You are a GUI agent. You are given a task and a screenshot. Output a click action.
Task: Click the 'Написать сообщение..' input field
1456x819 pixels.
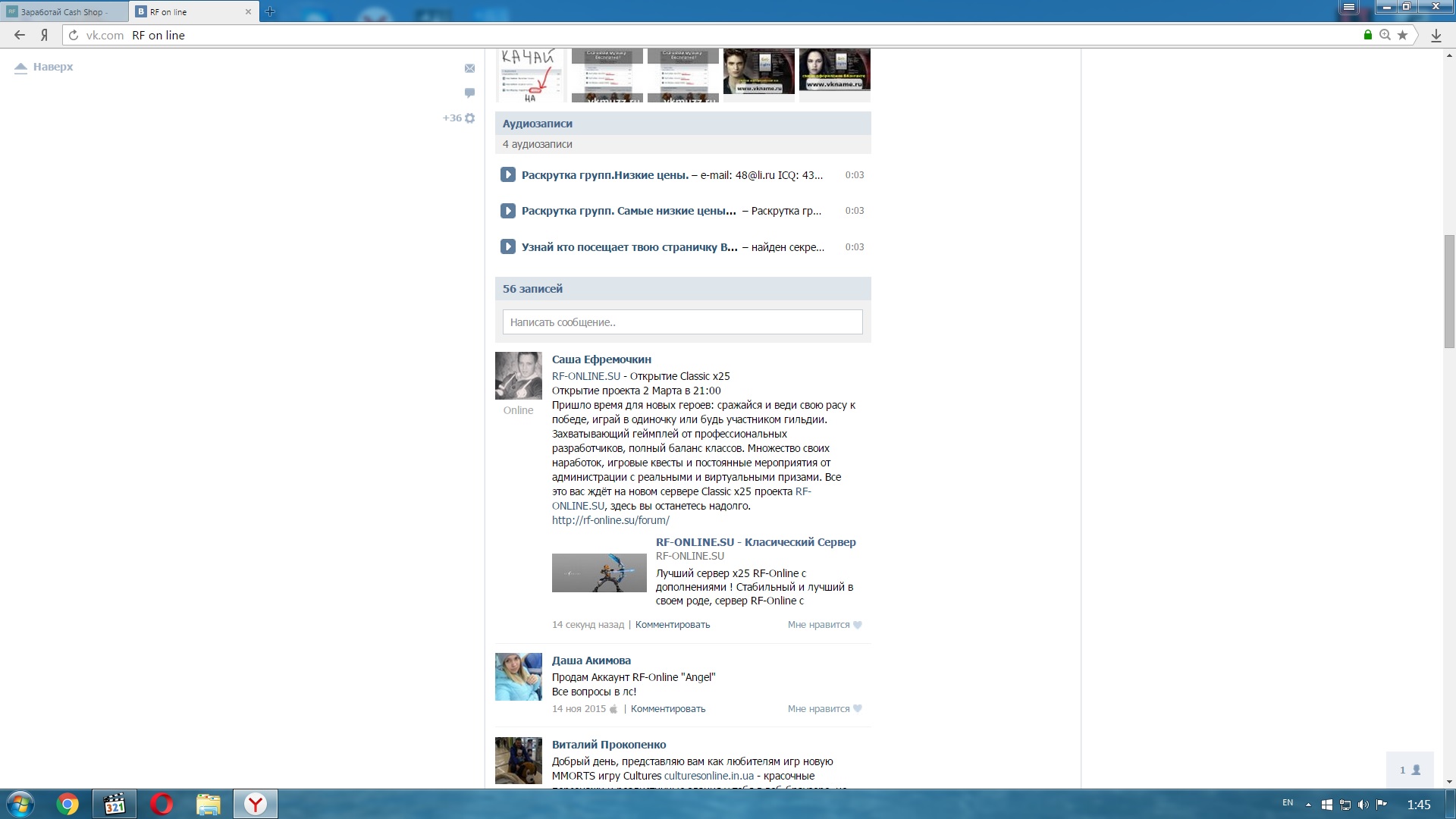point(682,322)
